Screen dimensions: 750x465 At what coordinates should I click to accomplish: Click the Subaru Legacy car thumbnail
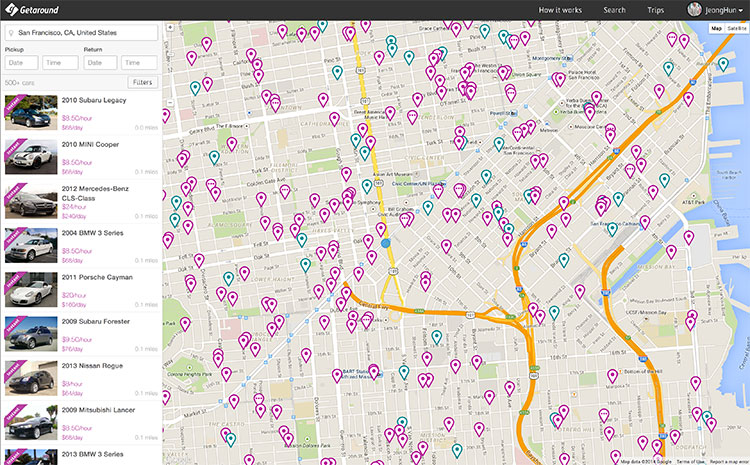pos(31,112)
